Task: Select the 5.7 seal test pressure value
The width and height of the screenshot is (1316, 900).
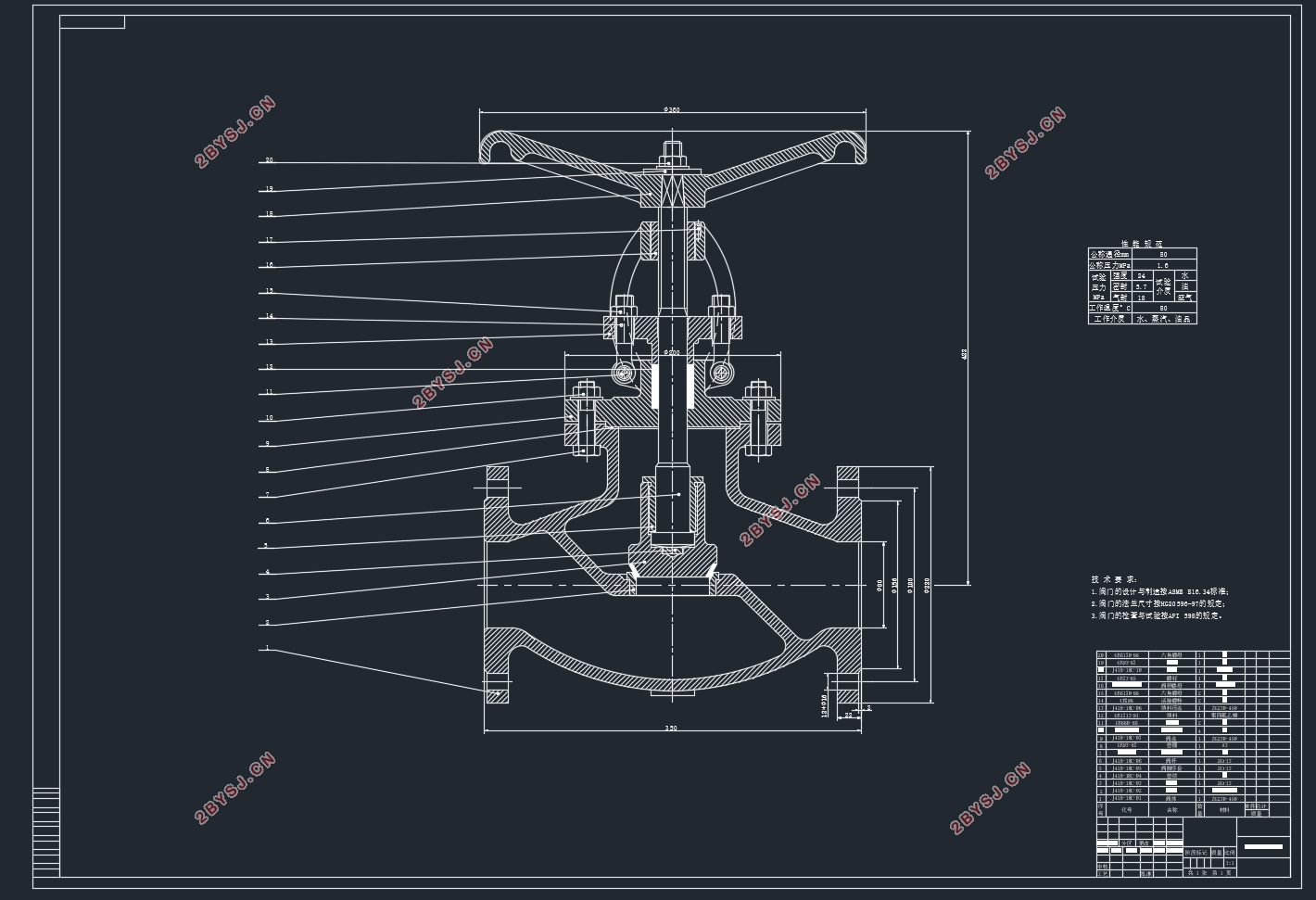Action: tap(1142, 286)
